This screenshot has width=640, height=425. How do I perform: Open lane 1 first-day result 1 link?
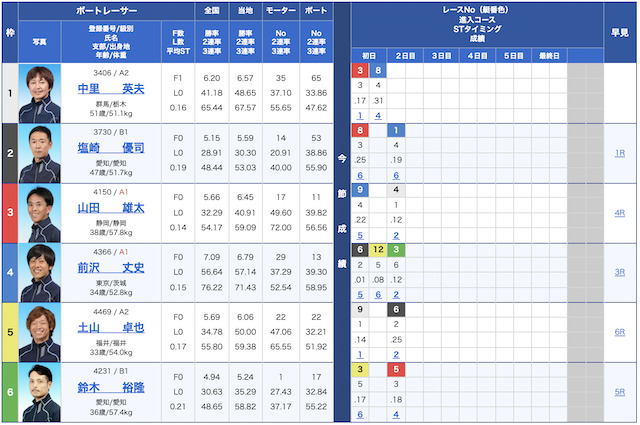click(360, 116)
